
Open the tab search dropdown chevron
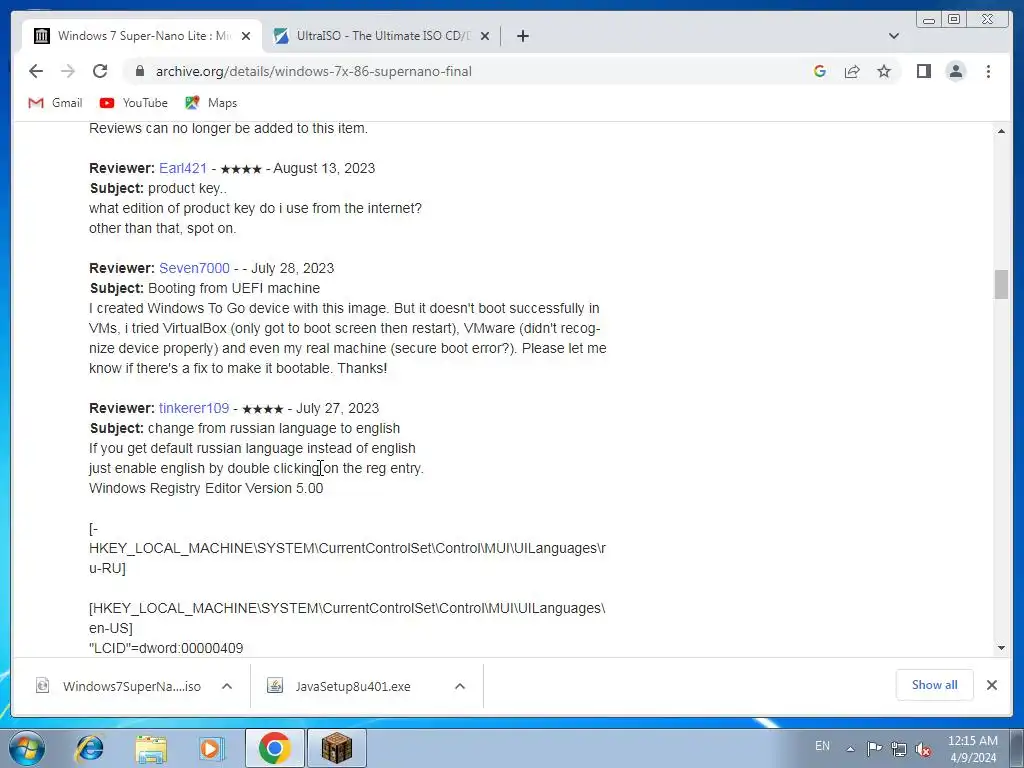[894, 36]
